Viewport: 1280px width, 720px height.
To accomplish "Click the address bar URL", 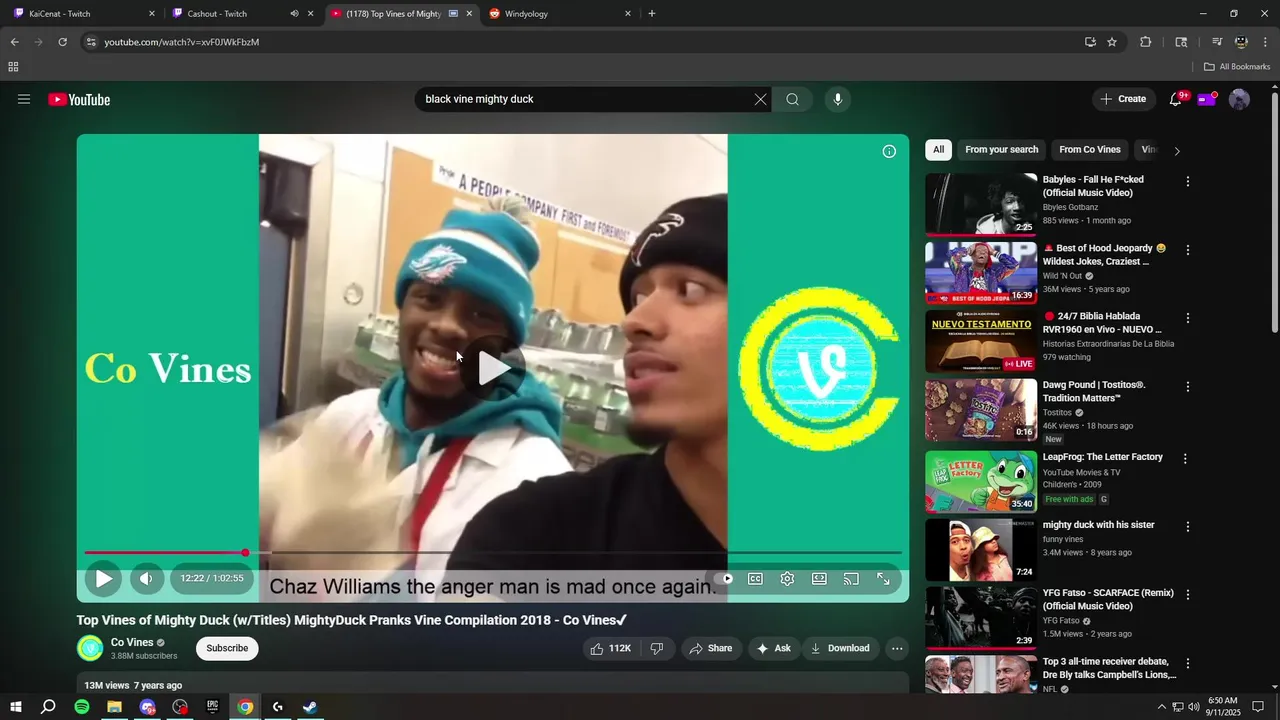I will click(182, 42).
